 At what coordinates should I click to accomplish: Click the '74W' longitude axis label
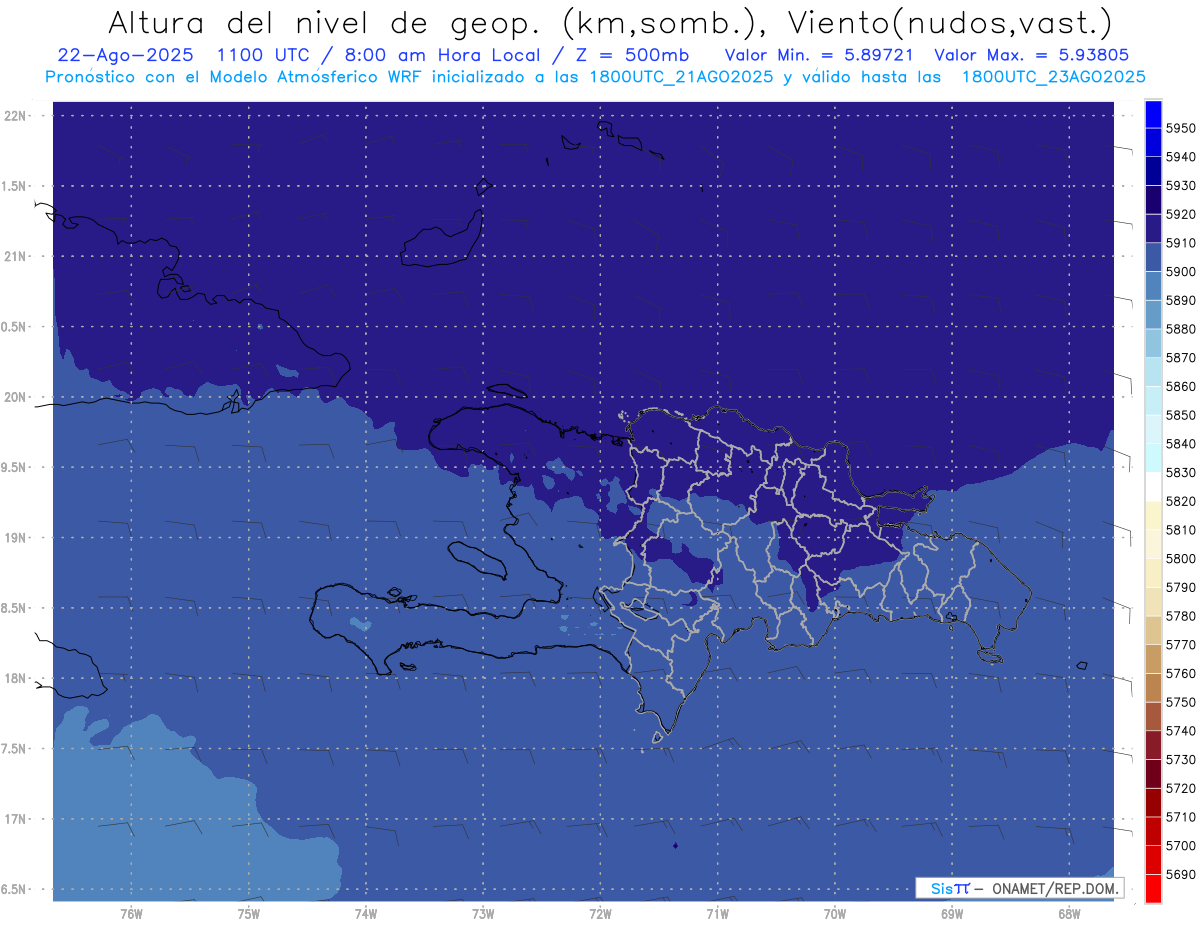[x=365, y=914]
